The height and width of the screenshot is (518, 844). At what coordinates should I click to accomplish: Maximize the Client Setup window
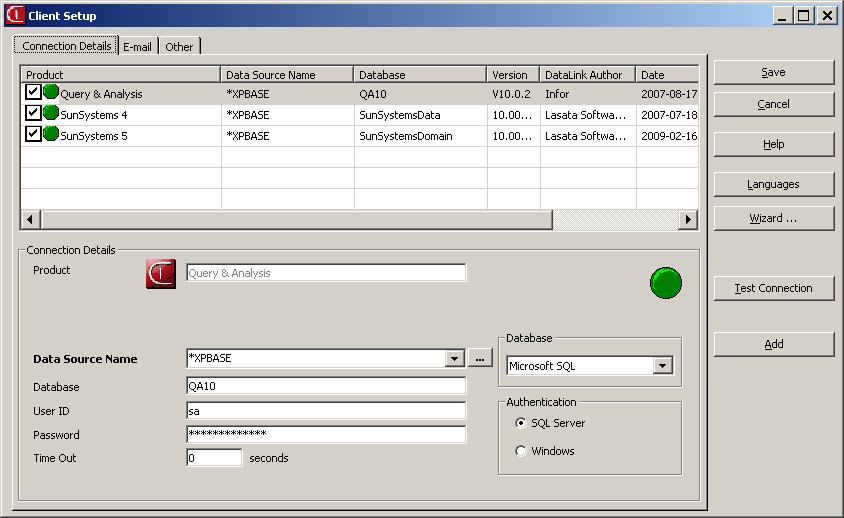(x=803, y=15)
